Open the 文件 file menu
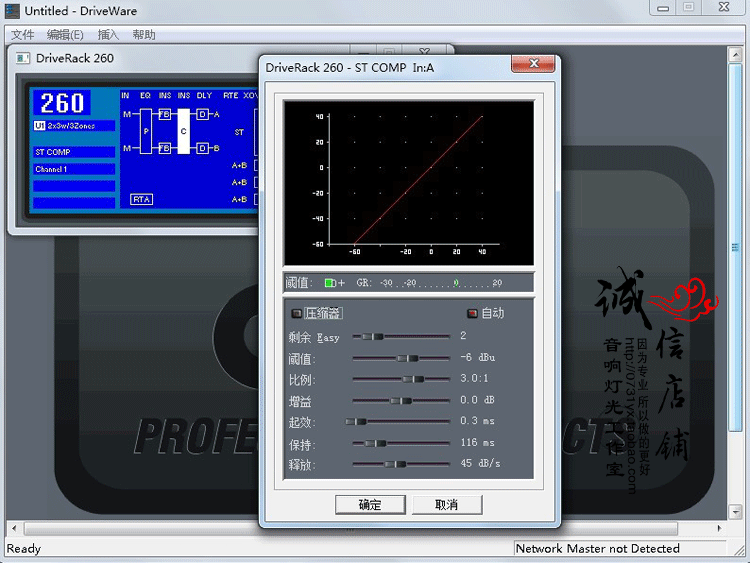The height and width of the screenshot is (563, 750). click(x=22, y=35)
